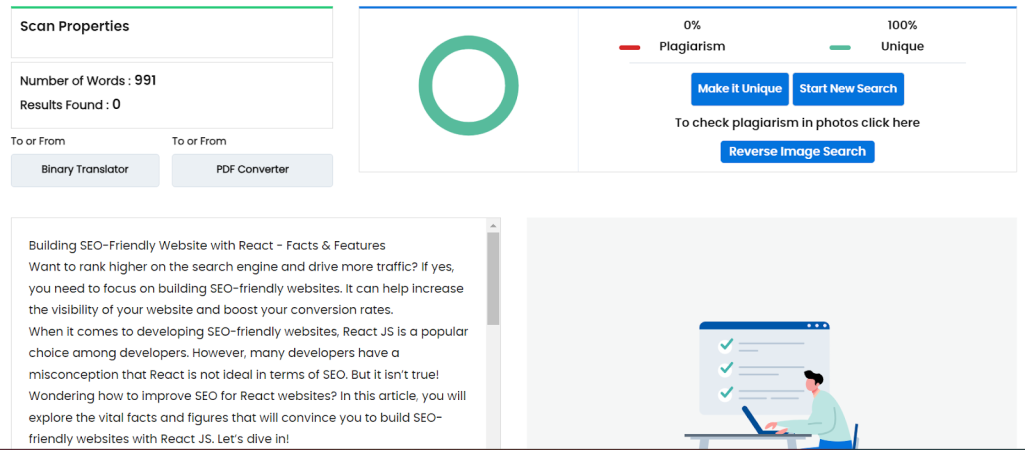The height and width of the screenshot is (450, 1025).
Task: Start a new search
Action: [848, 89]
